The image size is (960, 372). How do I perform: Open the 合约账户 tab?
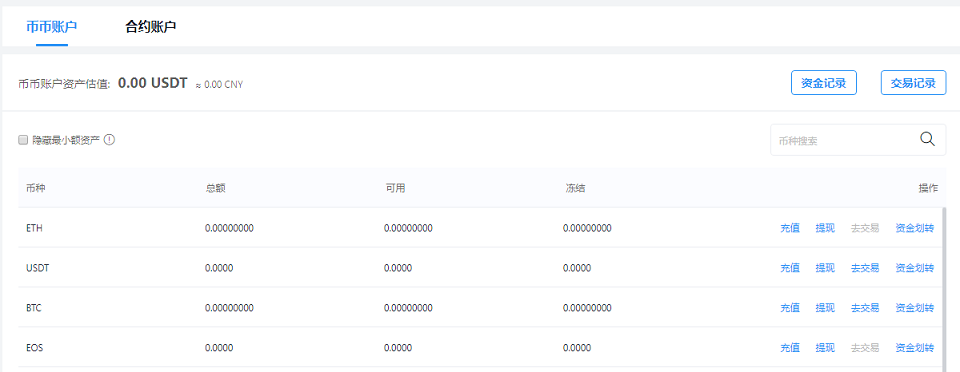(151, 27)
